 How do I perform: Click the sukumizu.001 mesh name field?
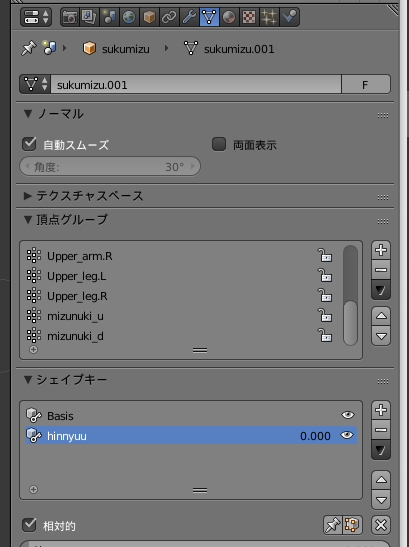point(196,84)
